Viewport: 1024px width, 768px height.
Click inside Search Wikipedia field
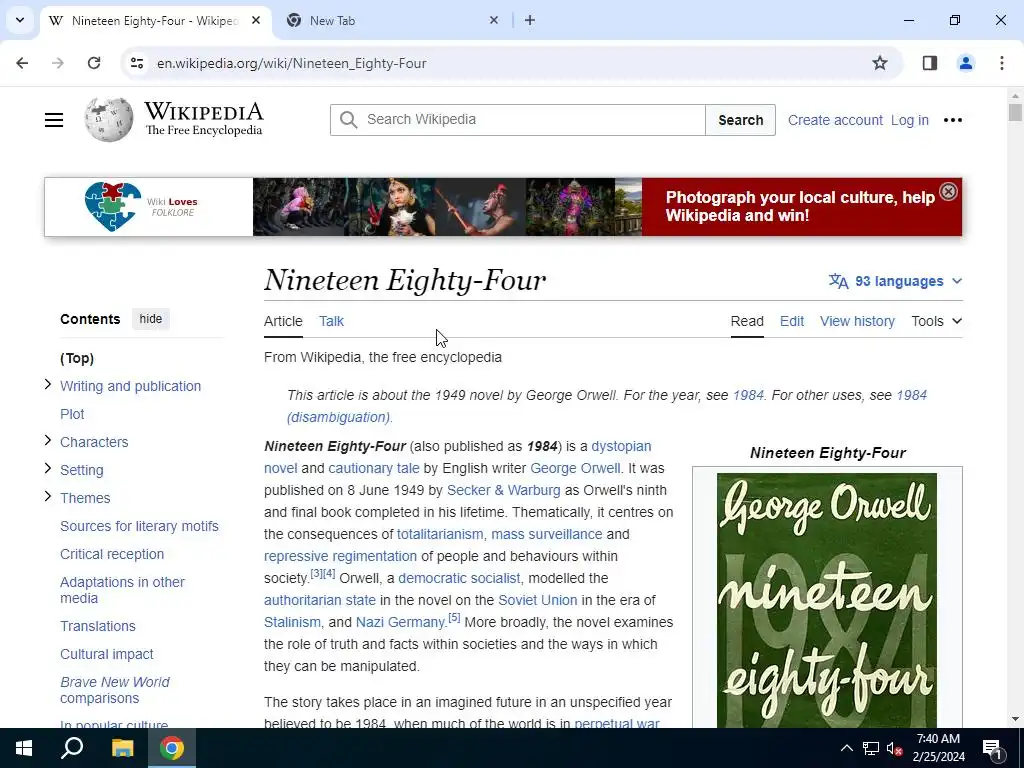pyautogui.click(x=517, y=120)
